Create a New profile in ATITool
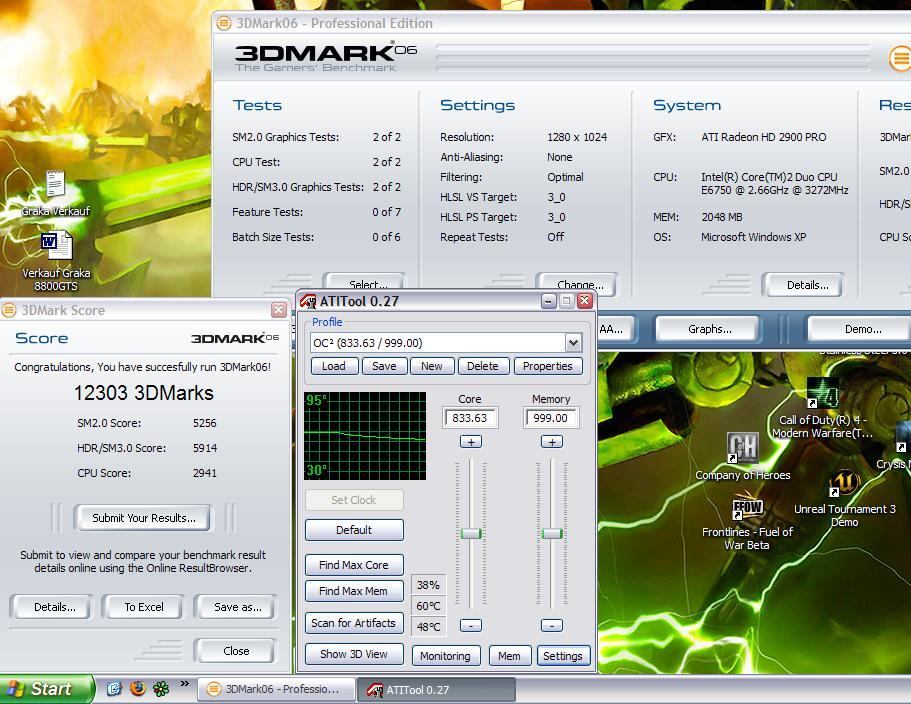Image resolution: width=911 pixels, height=704 pixels. point(432,366)
